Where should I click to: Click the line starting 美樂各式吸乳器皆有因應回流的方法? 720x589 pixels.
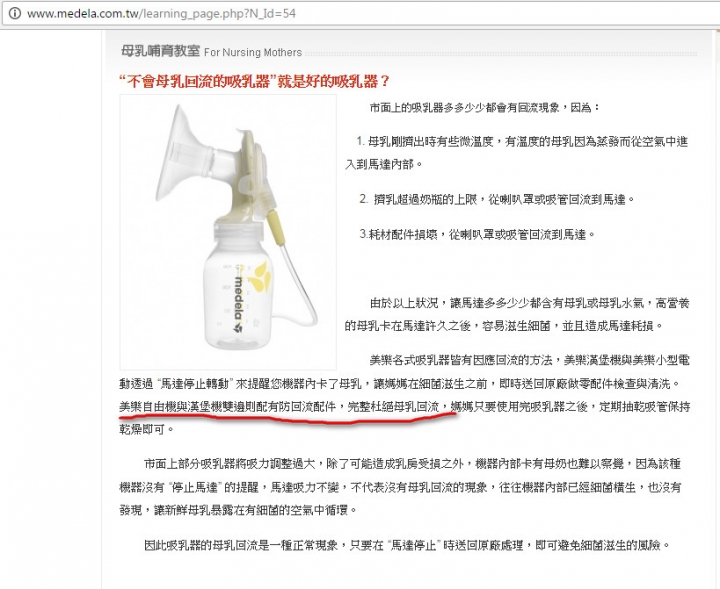pos(529,360)
